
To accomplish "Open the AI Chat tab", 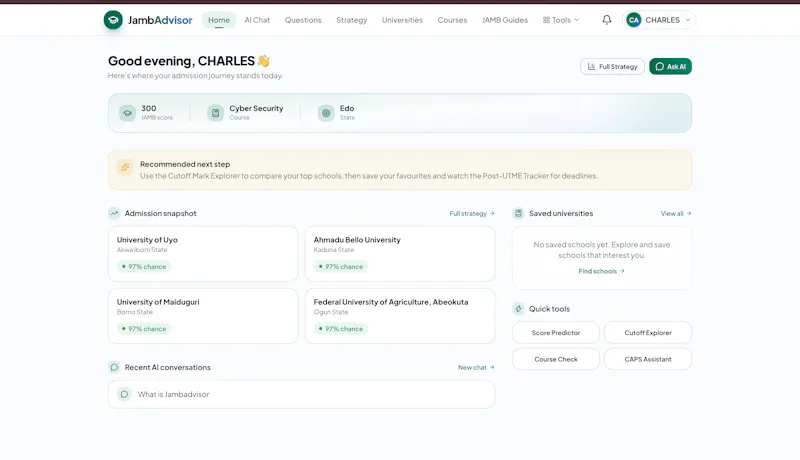I will point(257,20).
